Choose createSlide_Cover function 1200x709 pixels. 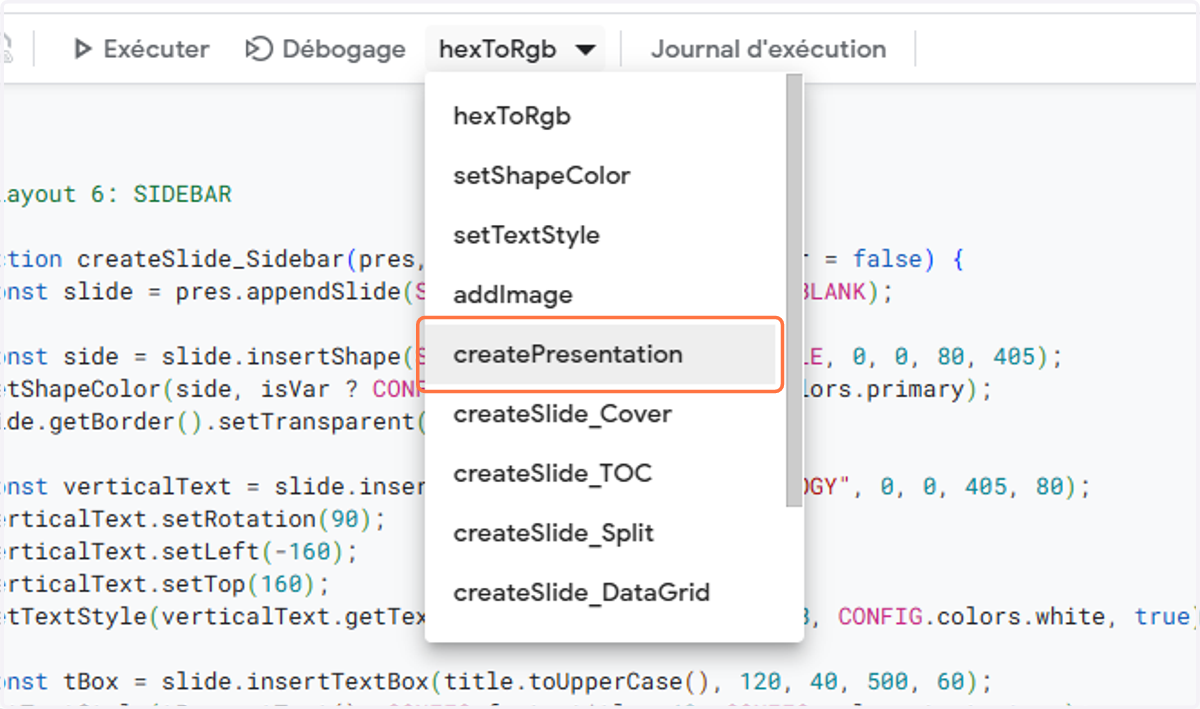coord(606,414)
